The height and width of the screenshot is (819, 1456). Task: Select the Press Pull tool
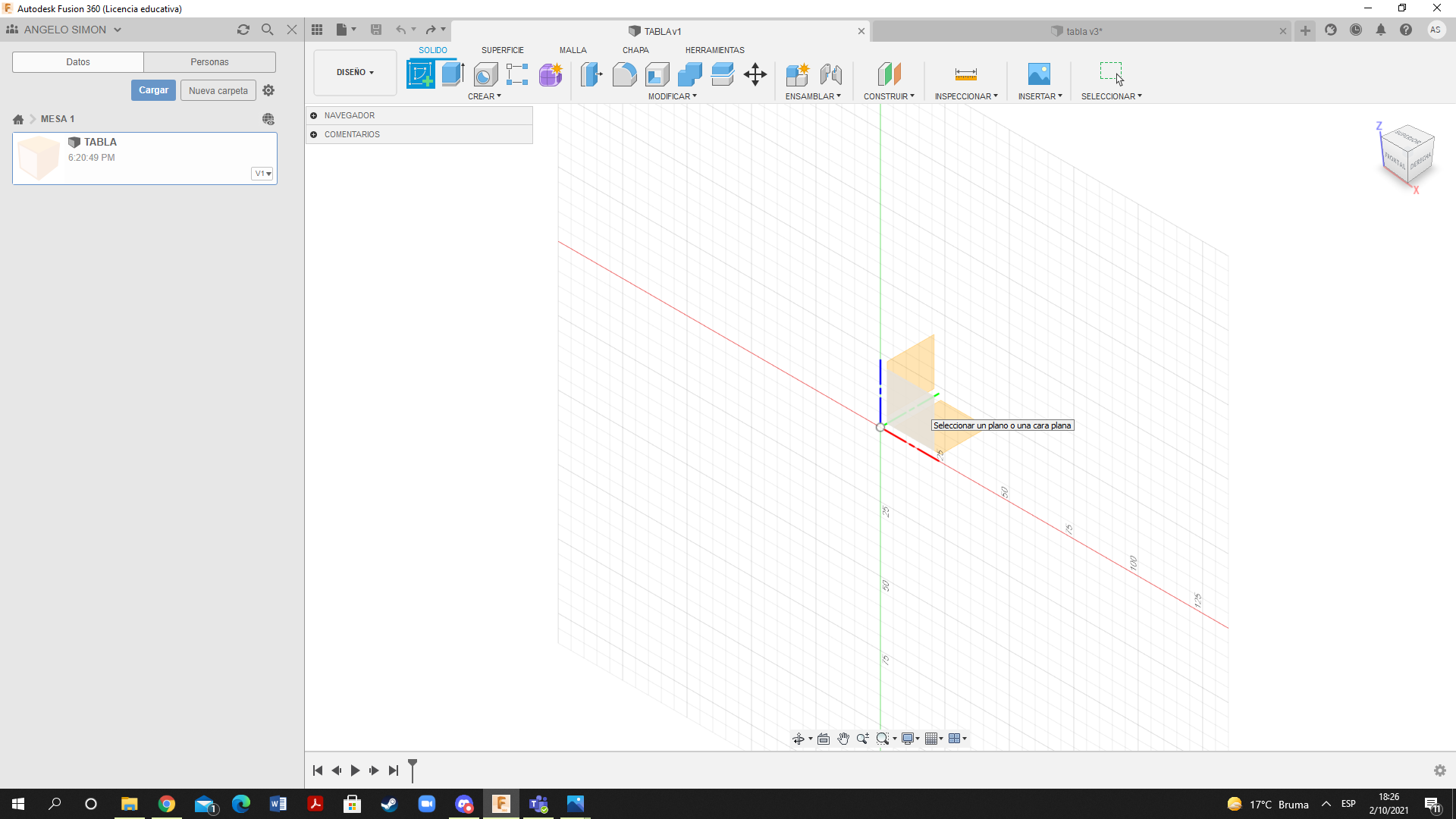click(x=591, y=74)
